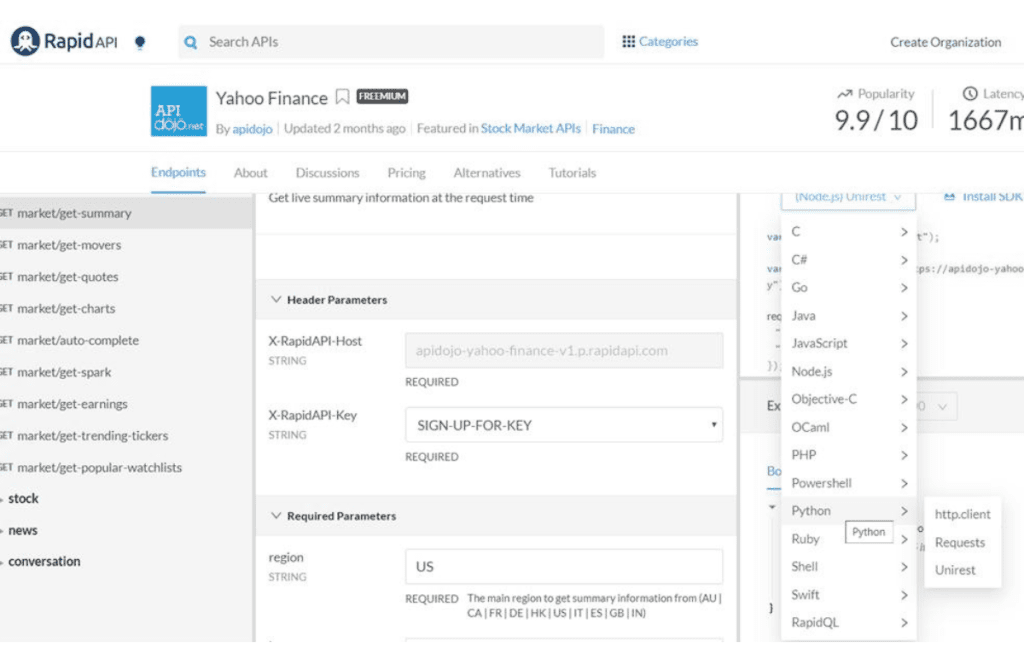Click the search magnifier icon
The height and width of the screenshot is (665, 1024).
point(191,42)
